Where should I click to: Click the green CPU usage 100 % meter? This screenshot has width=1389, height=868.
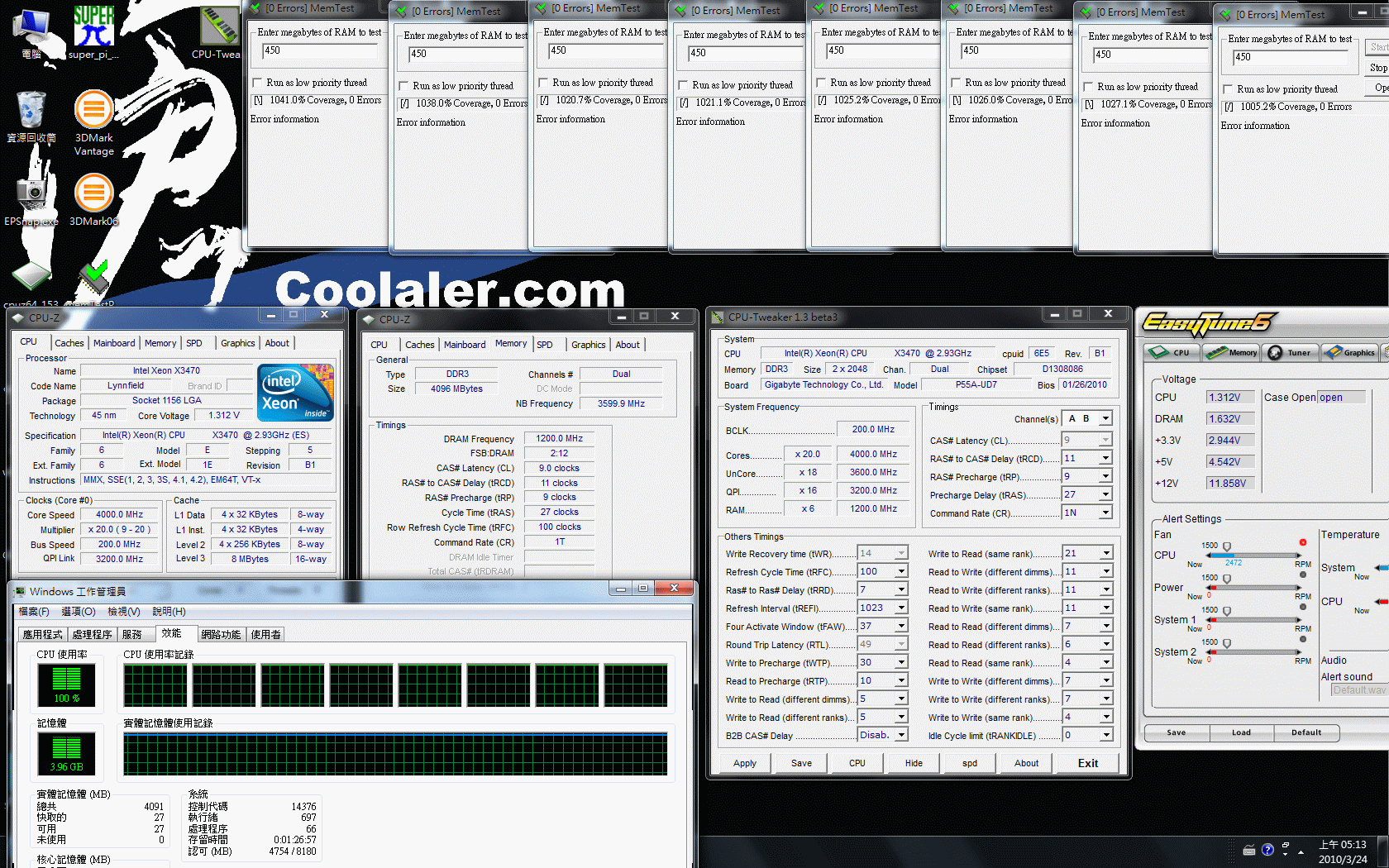(66, 684)
